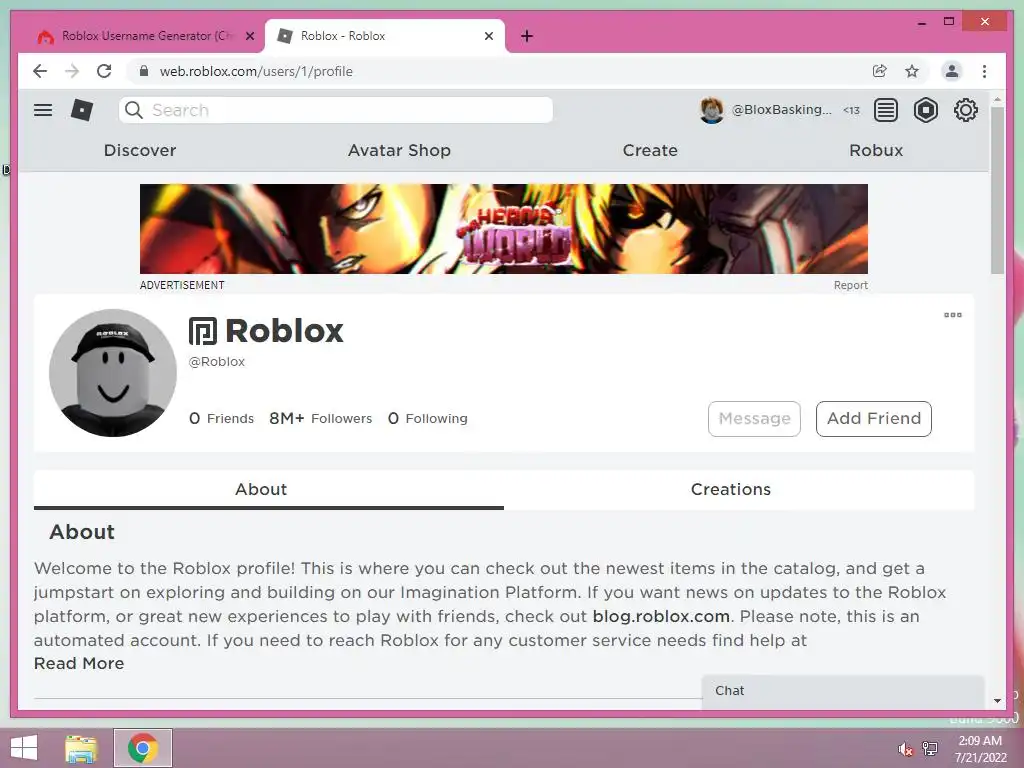Close the Roblox Username Generator tab
The image size is (1024, 768).
[x=249, y=36]
